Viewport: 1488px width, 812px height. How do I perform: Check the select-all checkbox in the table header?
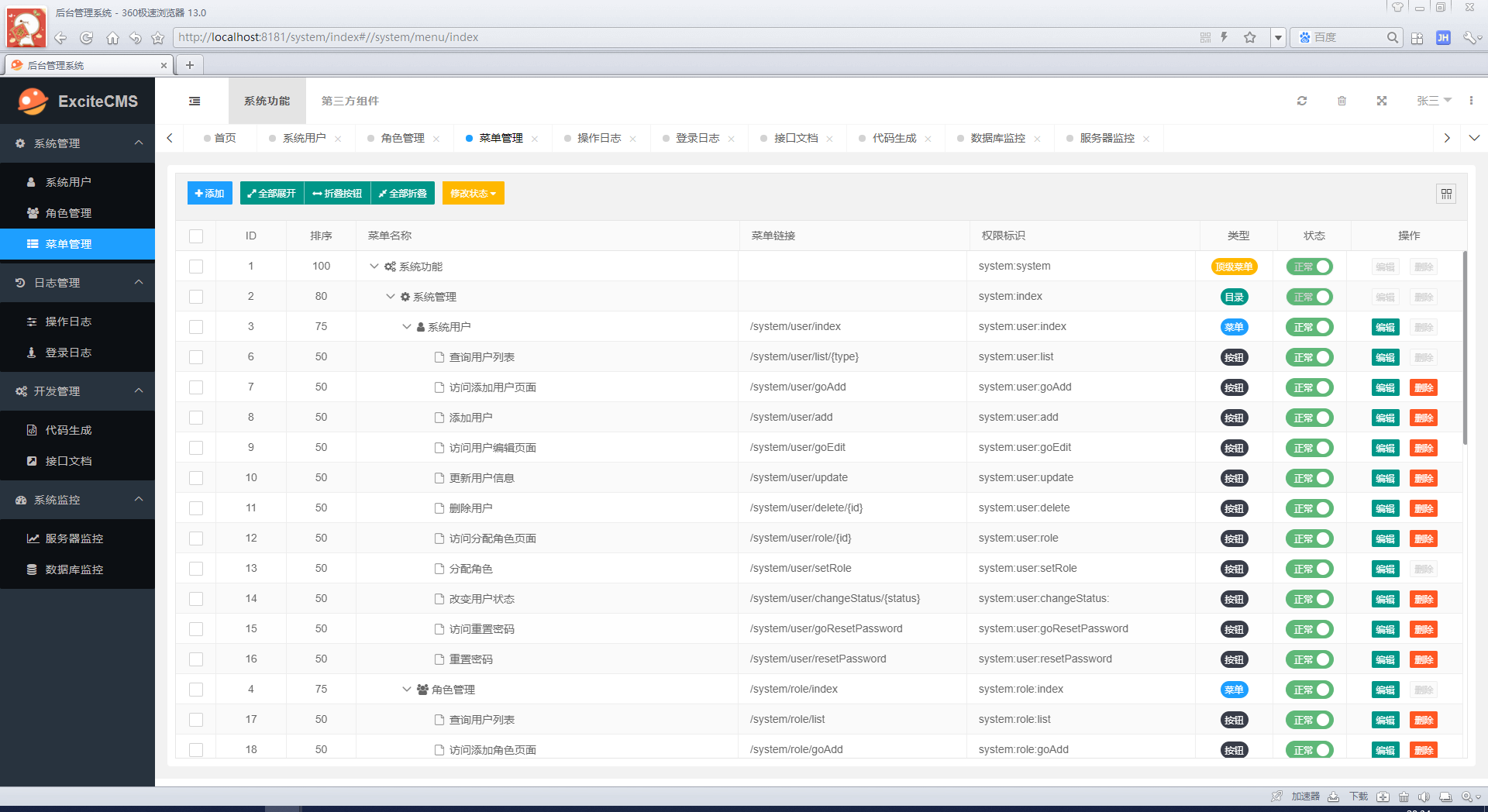[x=196, y=236]
